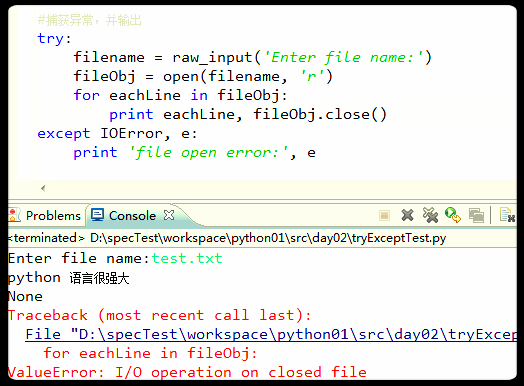Remove launch with single X icon

407,215
